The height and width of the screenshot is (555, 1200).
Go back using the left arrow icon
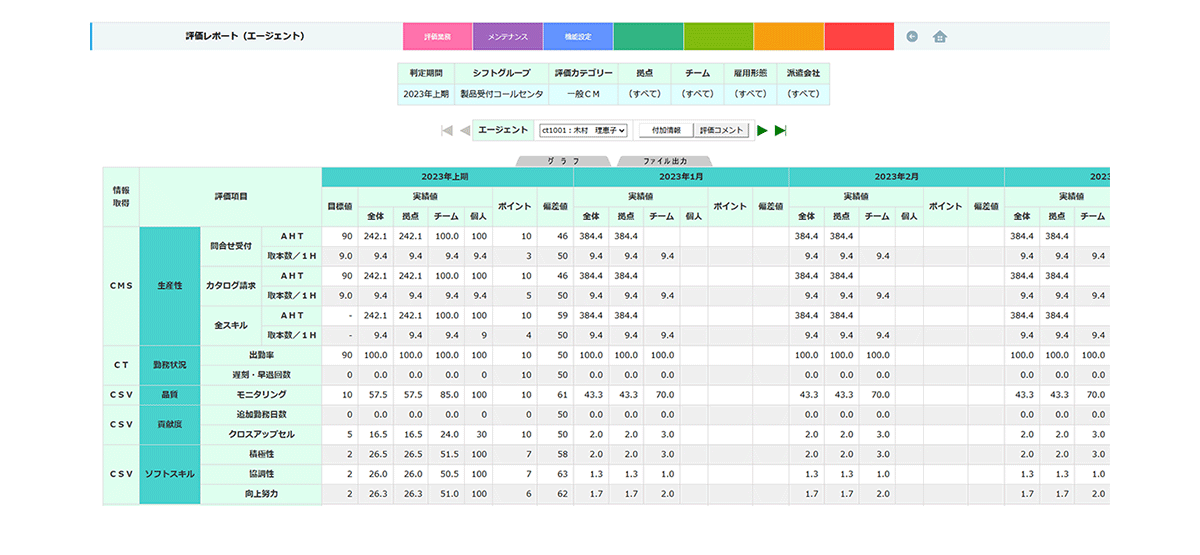[911, 36]
